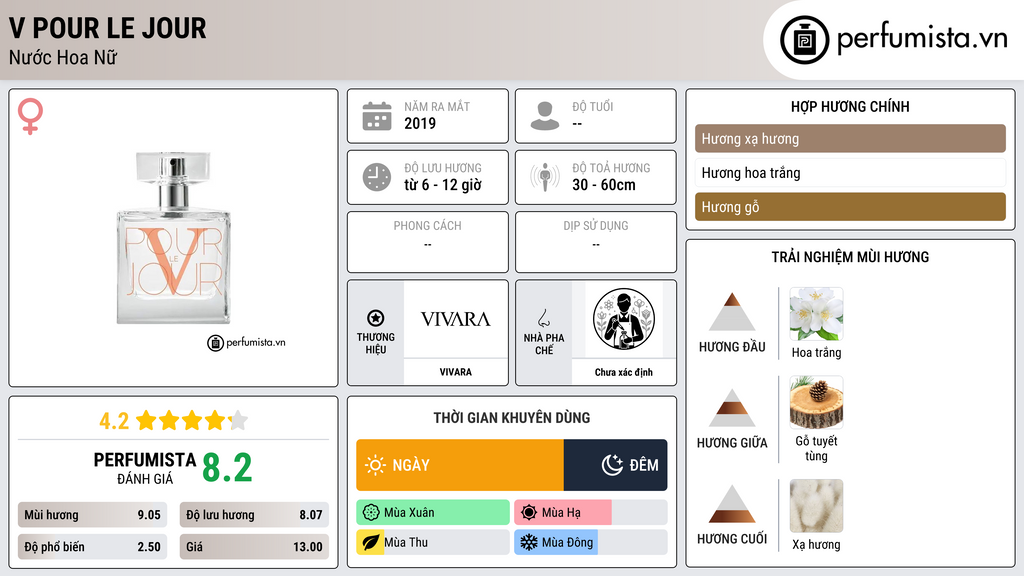Open the Xạ hương note image
Image resolution: width=1024 pixels, height=576 pixels.
[816, 506]
